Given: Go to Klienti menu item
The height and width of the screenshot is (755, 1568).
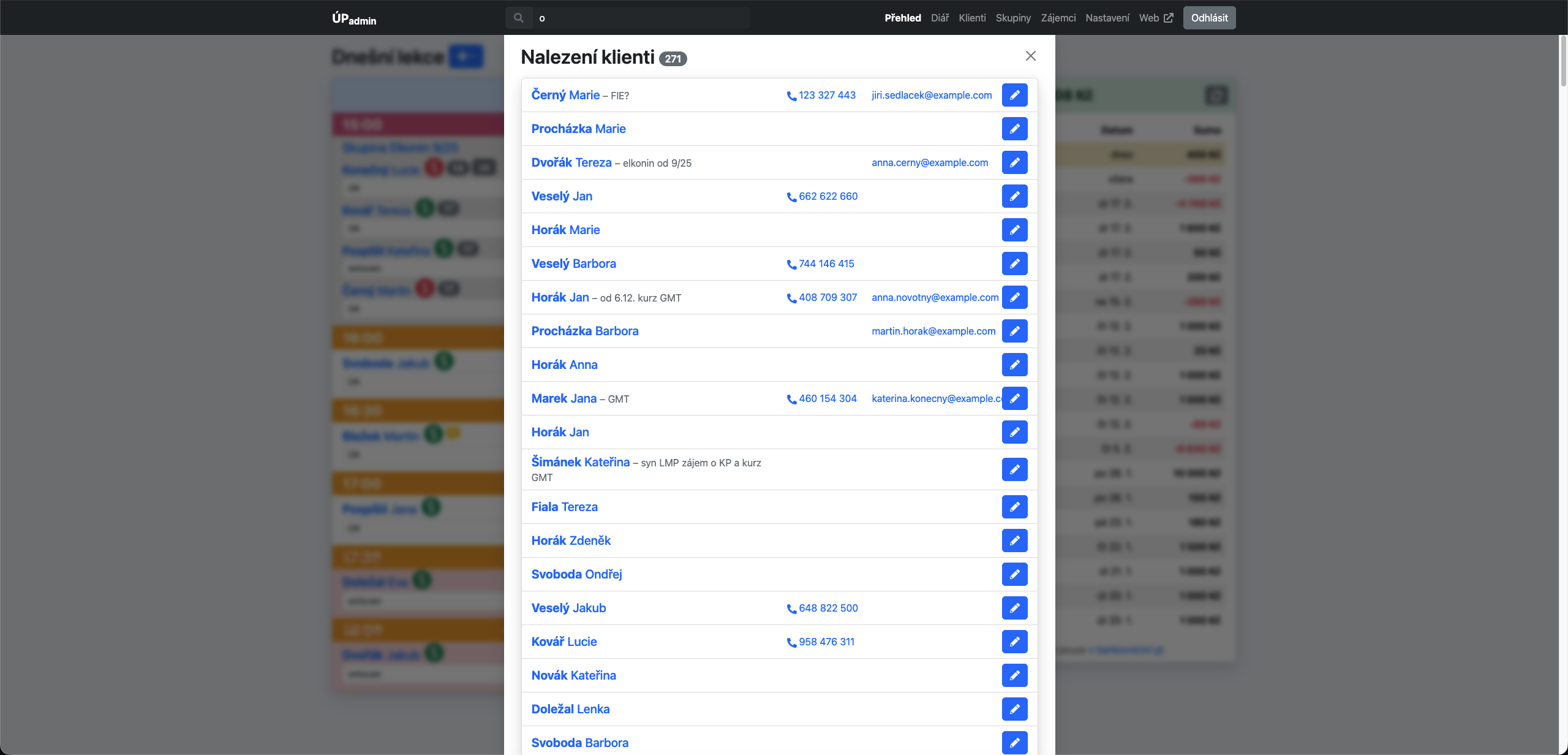Looking at the screenshot, I should (x=972, y=18).
